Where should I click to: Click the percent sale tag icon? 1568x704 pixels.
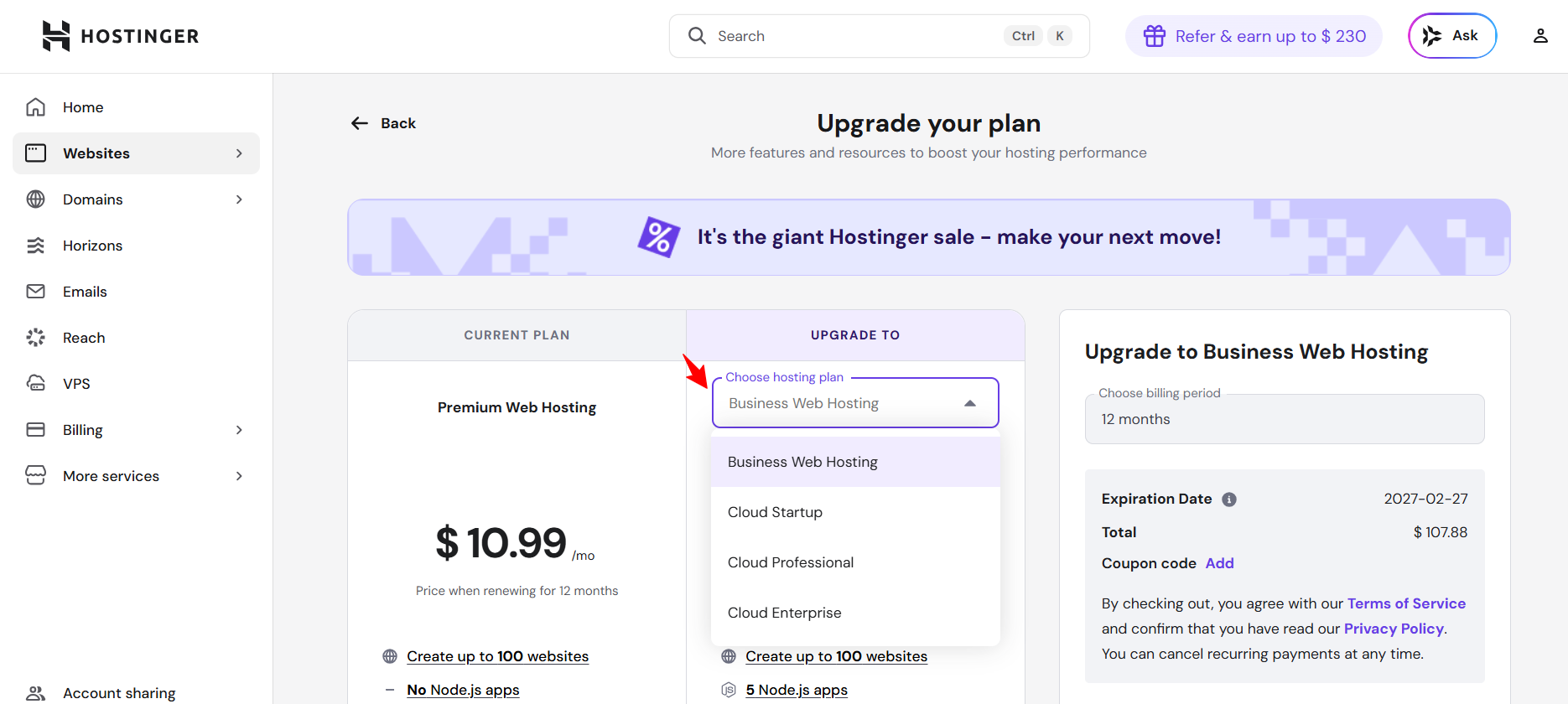click(x=659, y=237)
